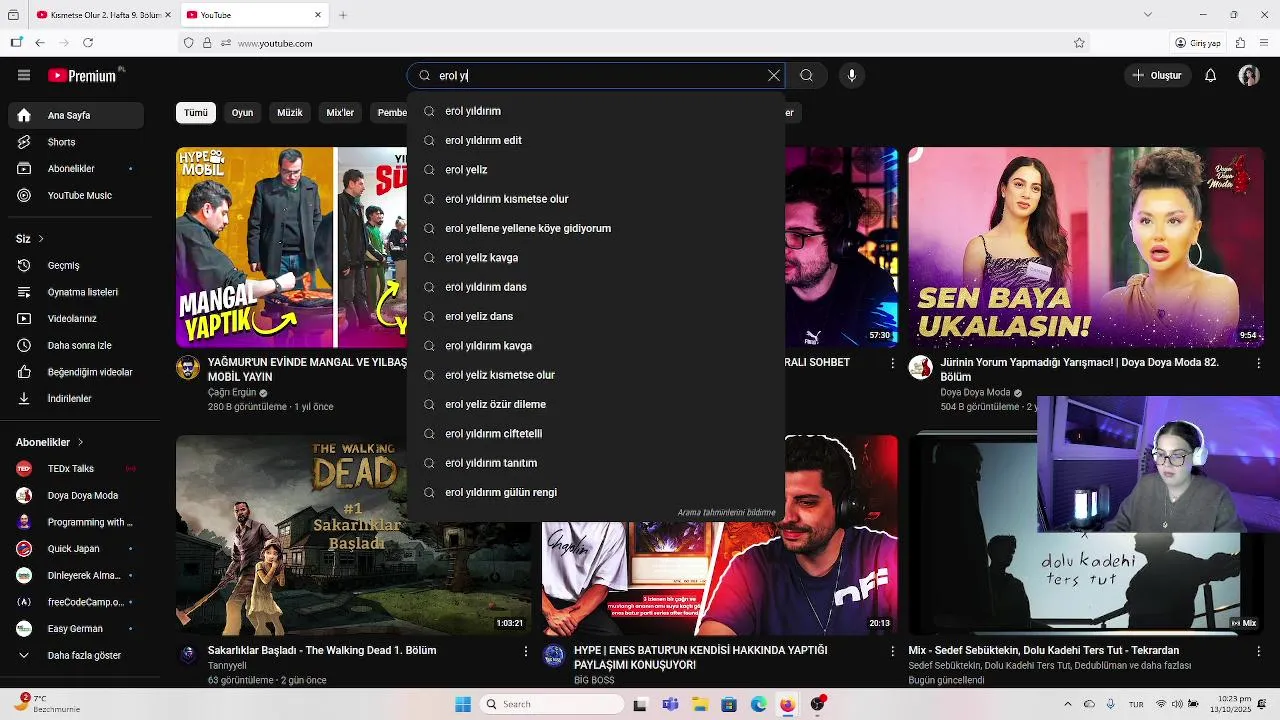This screenshot has height=720, width=1280.
Task: Select the Tümü filter chip
Action: (196, 113)
